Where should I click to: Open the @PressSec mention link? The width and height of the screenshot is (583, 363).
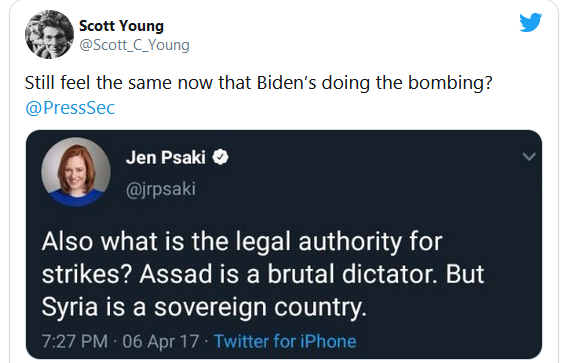(x=70, y=108)
